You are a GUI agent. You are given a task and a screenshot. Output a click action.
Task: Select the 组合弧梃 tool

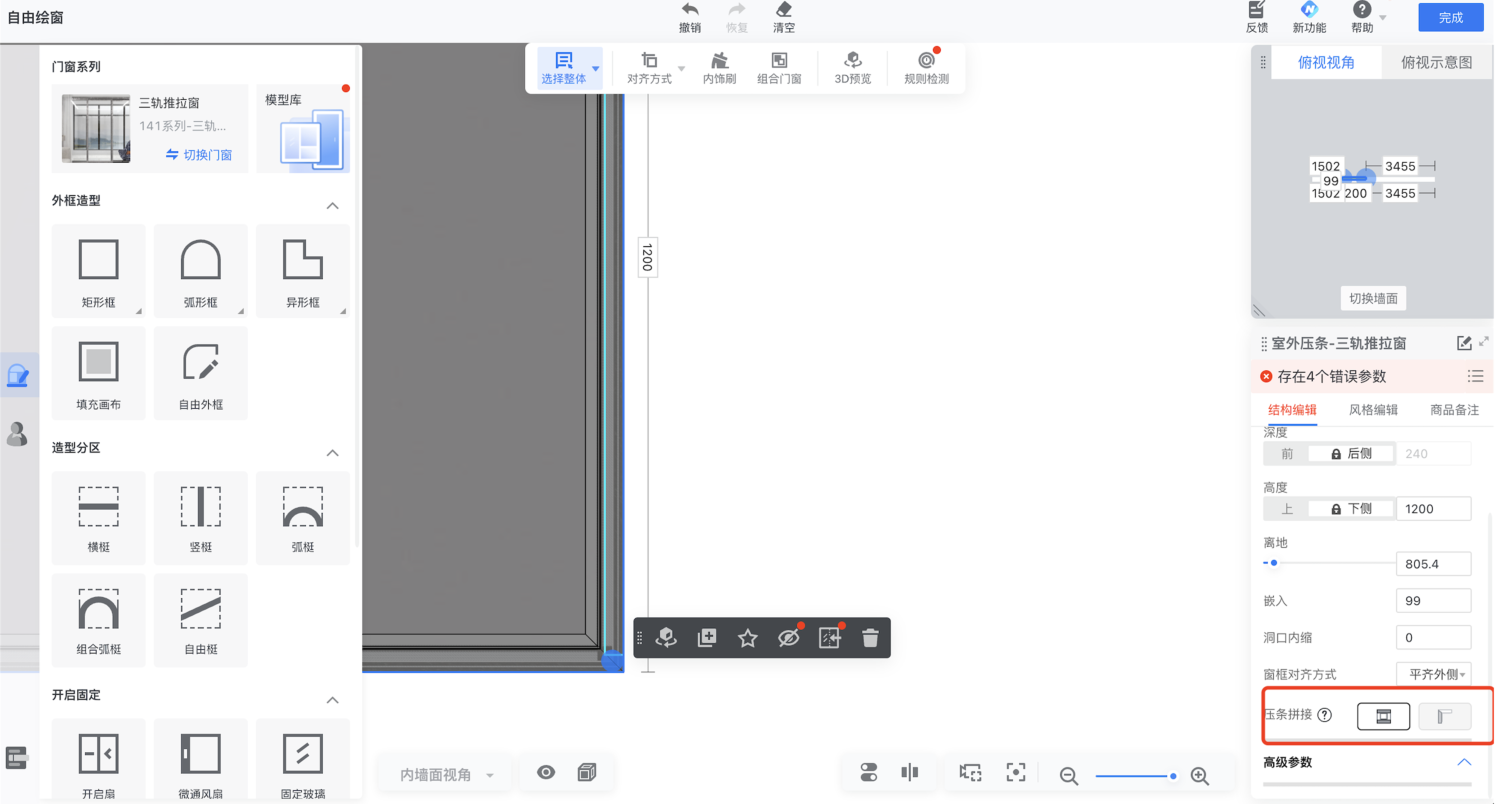point(99,620)
